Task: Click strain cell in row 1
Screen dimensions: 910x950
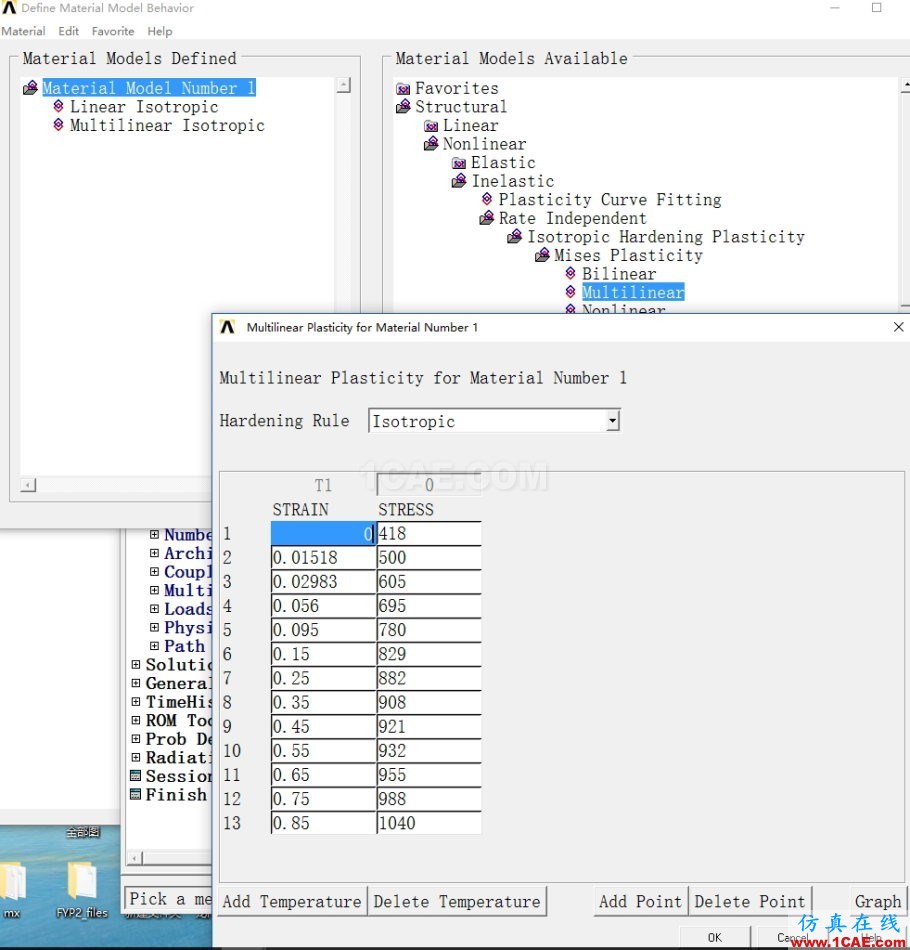Action: click(x=324, y=534)
